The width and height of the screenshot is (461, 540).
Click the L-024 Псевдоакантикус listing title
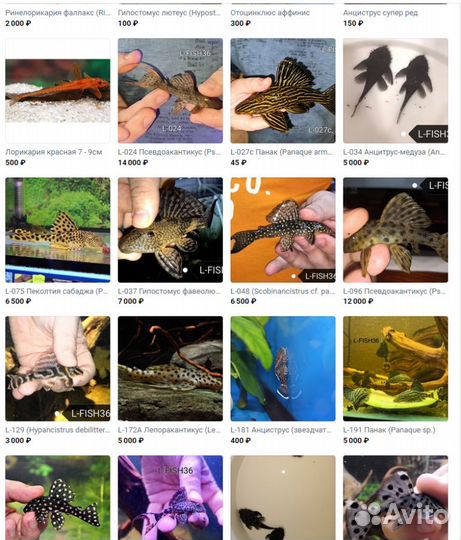click(x=169, y=152)
